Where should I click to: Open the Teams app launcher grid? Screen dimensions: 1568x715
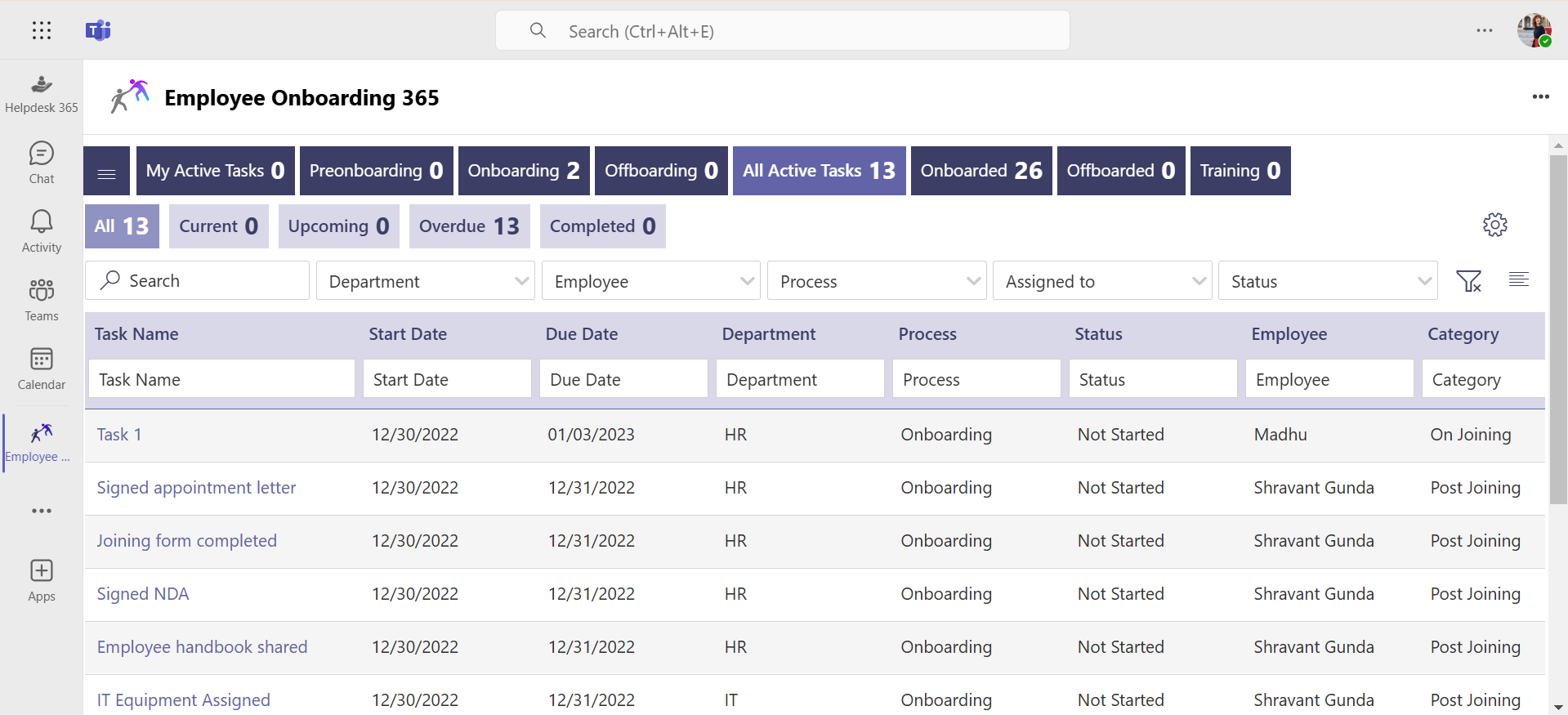(x=42, y=30)
